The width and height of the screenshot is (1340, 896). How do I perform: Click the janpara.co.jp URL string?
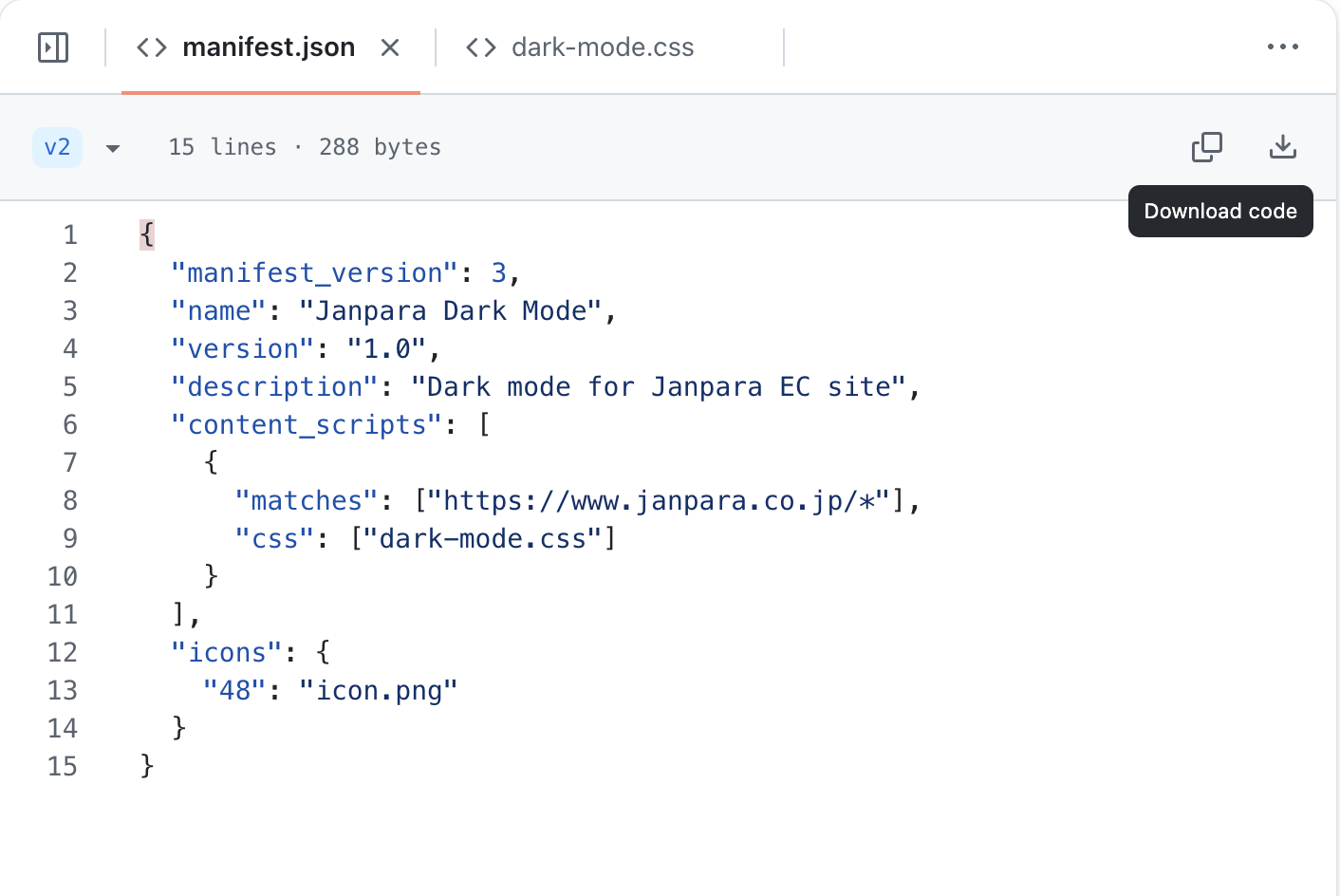(x=659, y=501)
